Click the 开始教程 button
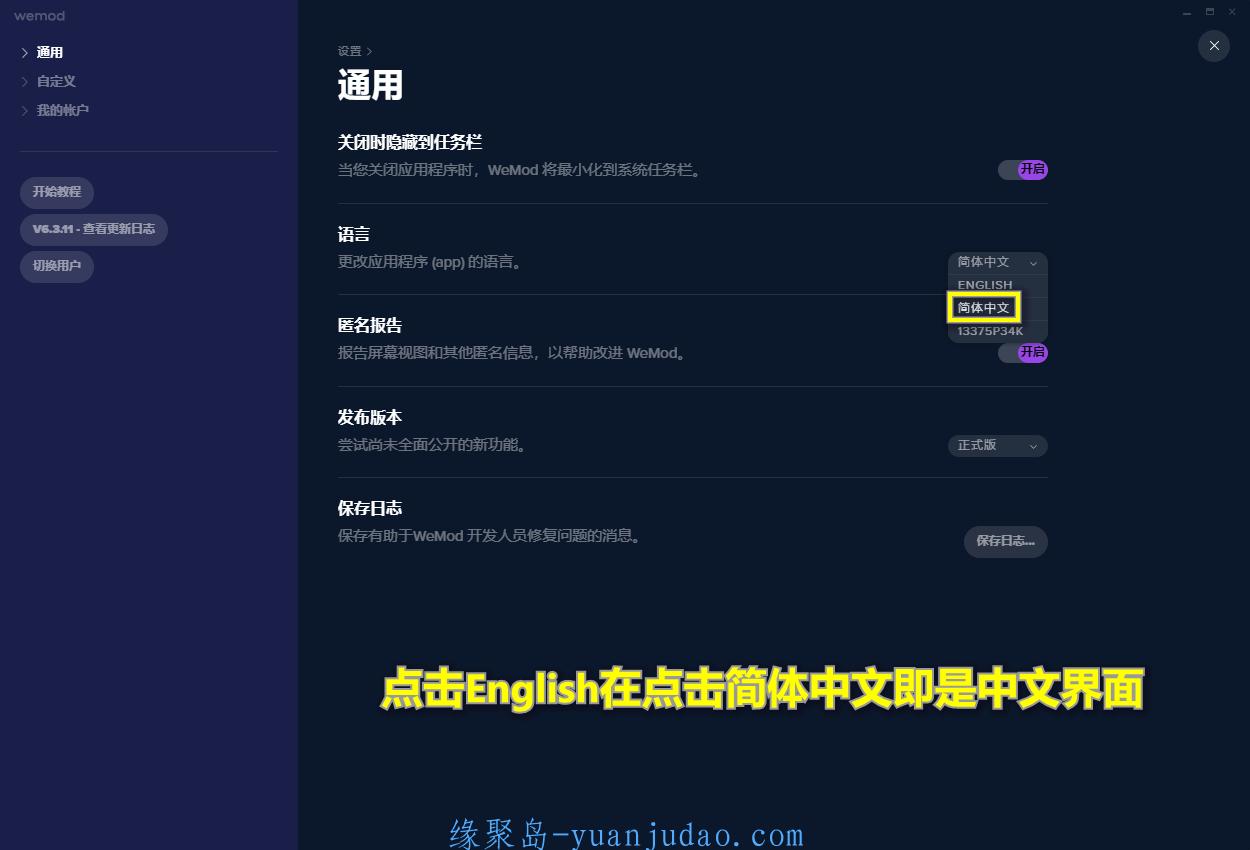Screen dimensions: 1250x850 tap(57, 192)
